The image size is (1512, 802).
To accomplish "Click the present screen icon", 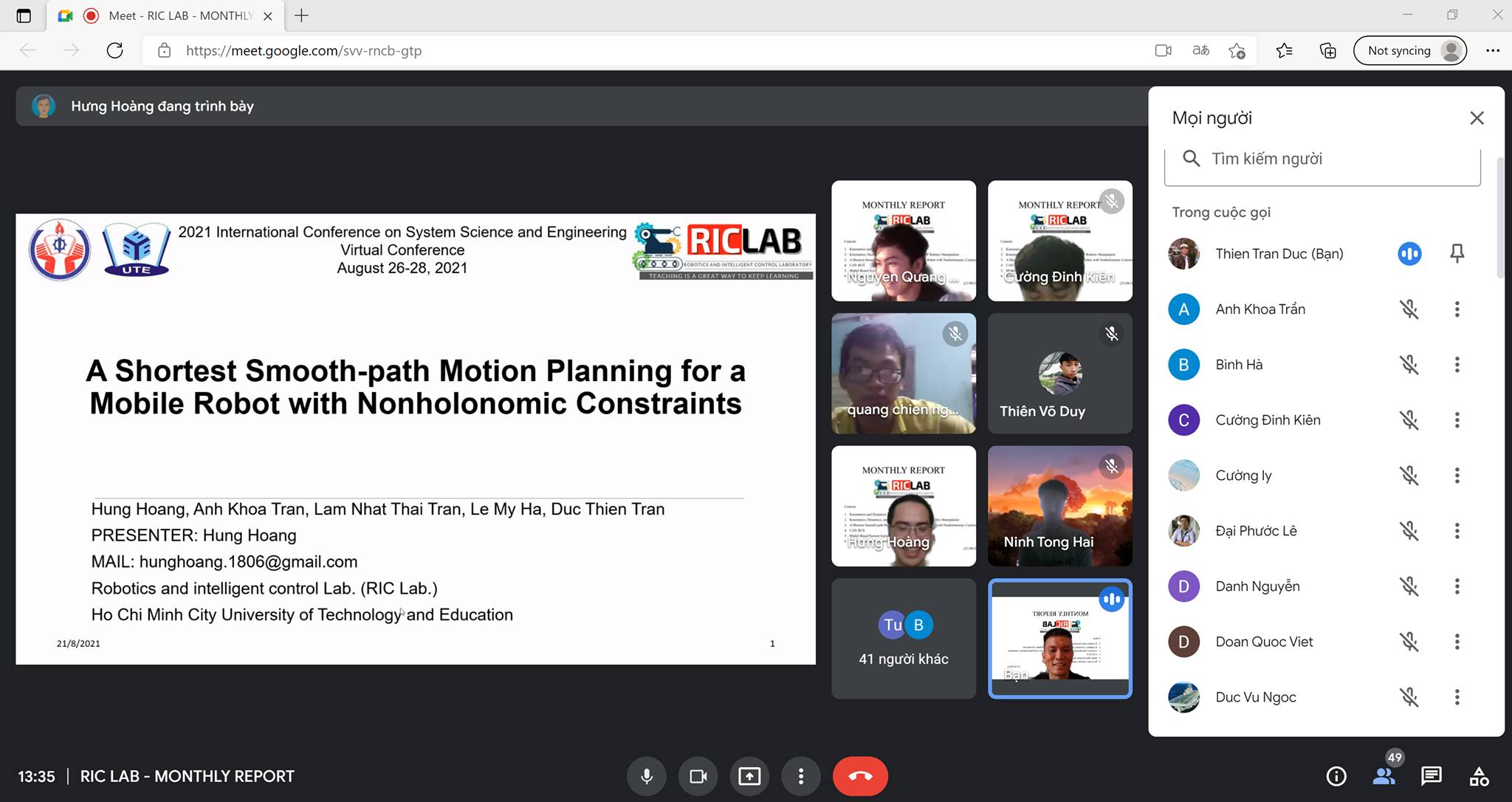I will pos(749,776).
